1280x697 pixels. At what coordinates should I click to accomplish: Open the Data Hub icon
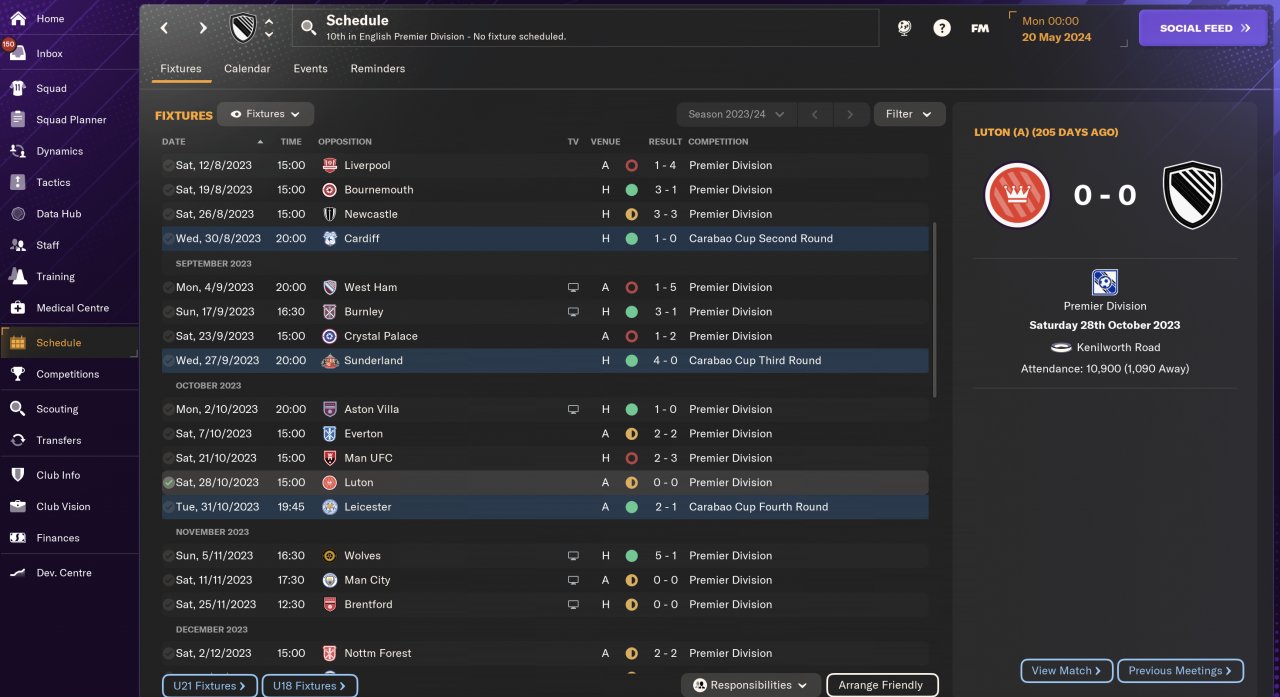(17, 214)
